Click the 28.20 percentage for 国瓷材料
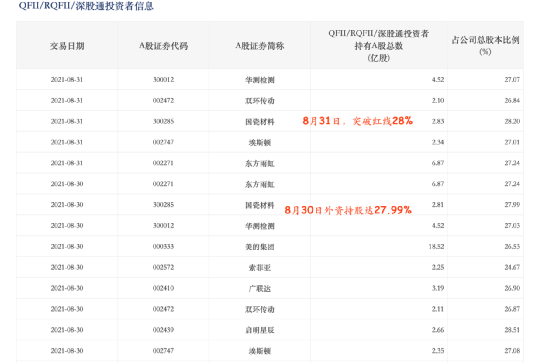 [512, 121]
